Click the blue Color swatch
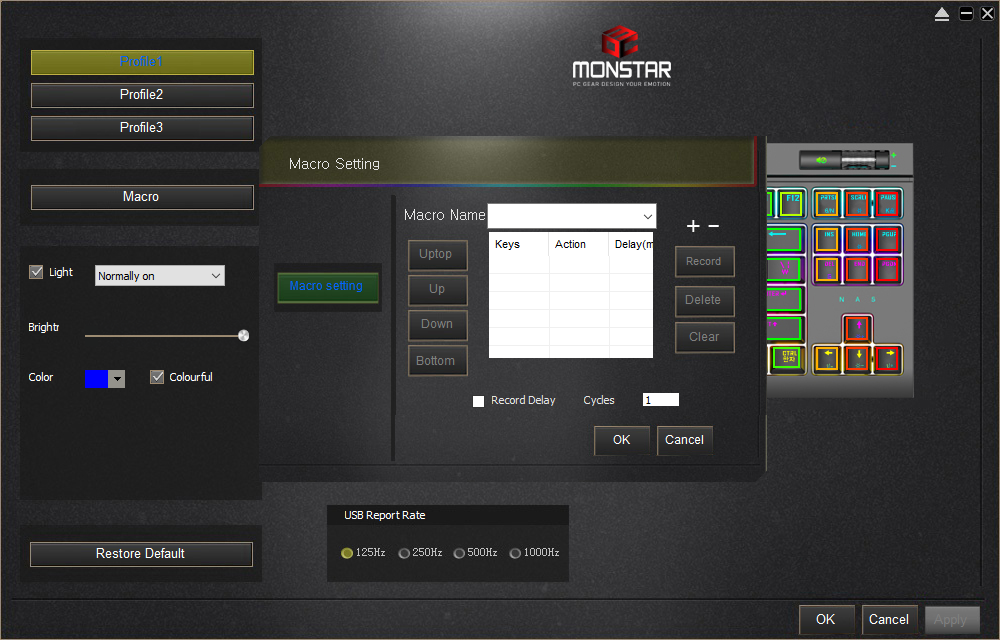This screenshot has height=640, width=1000. point(96,379)
